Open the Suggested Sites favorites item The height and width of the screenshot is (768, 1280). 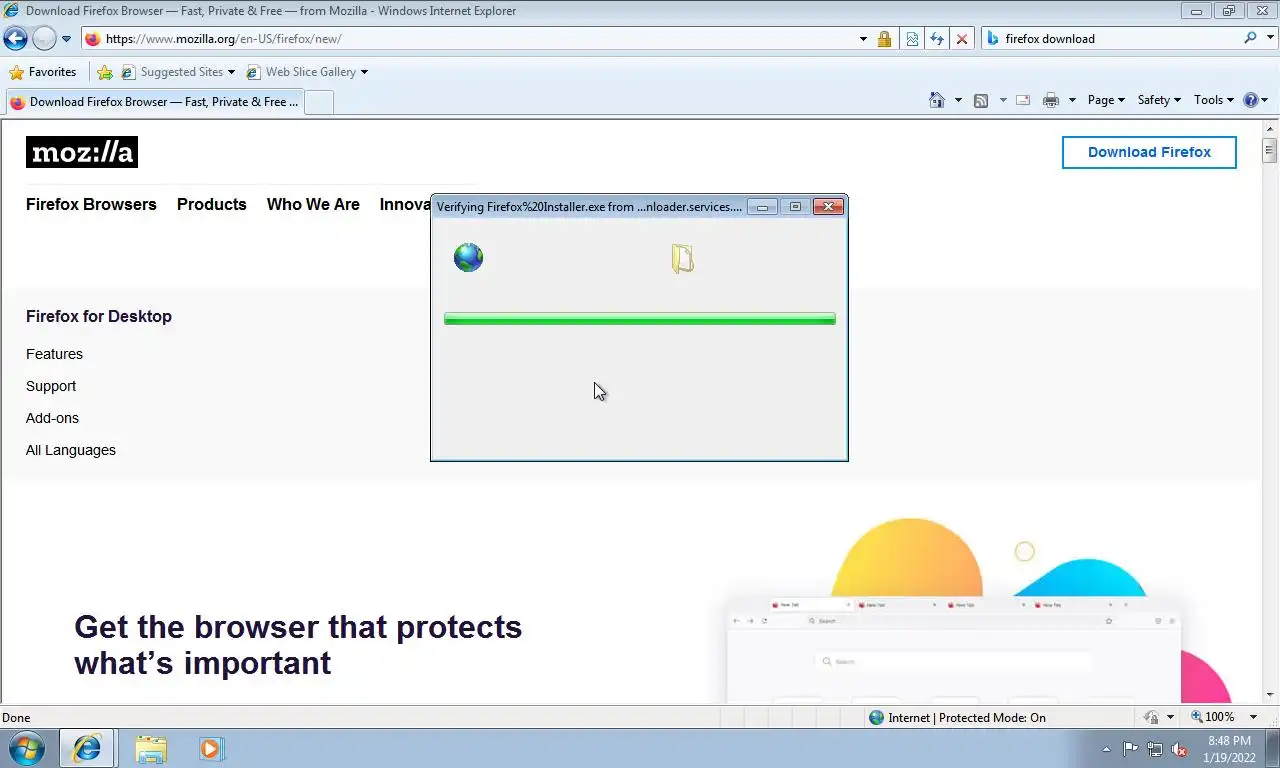178,72
